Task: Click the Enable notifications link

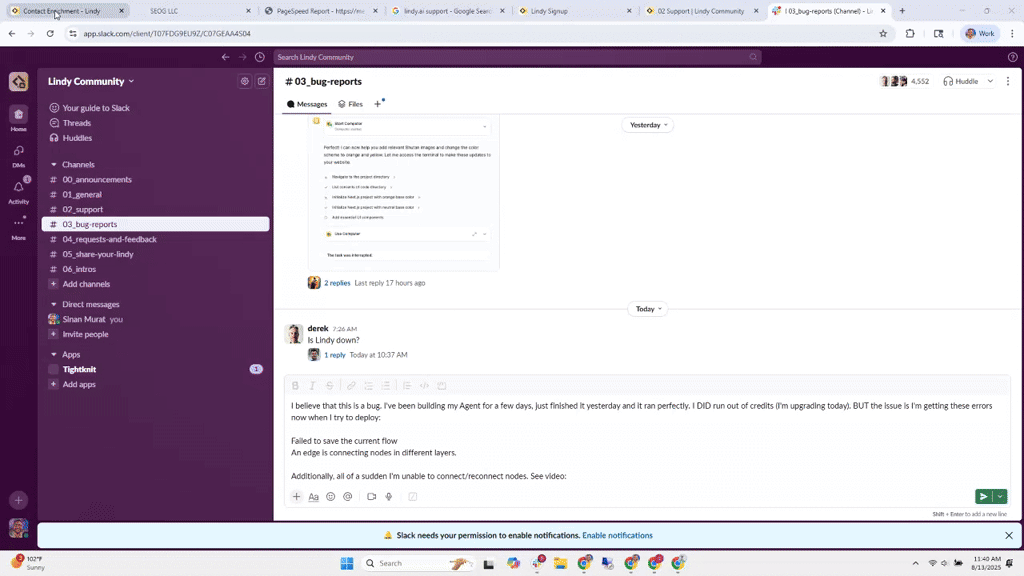Action: point(617,536)
